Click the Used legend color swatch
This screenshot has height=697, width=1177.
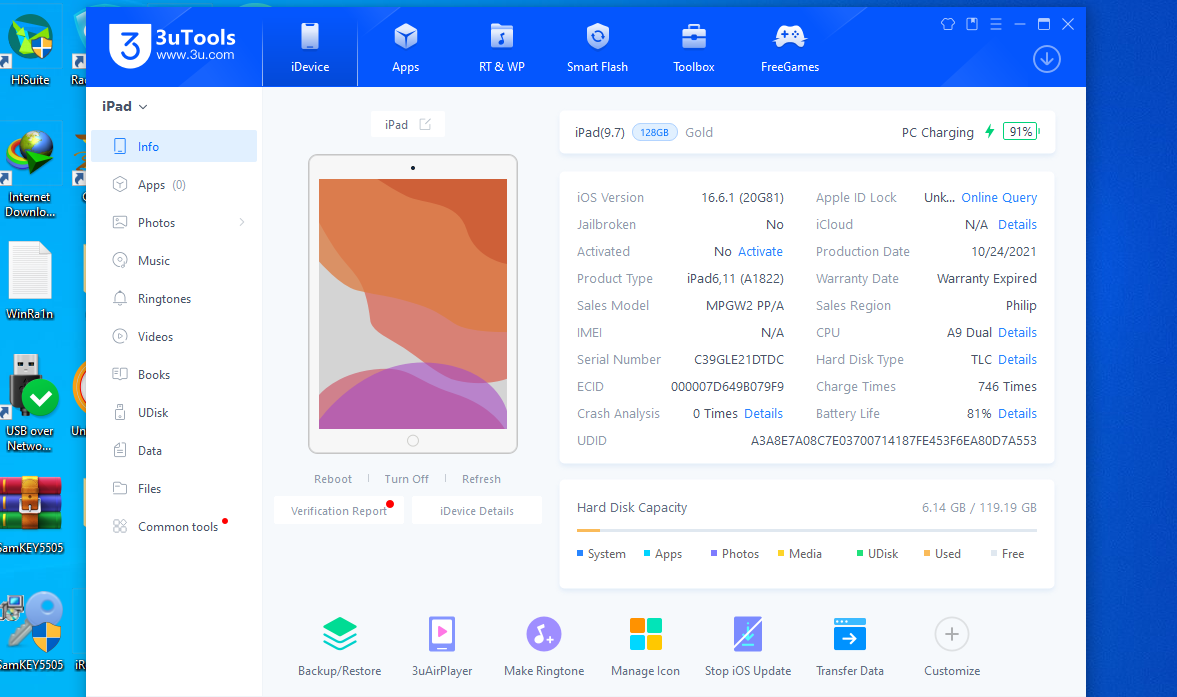[x=927, y=553]
